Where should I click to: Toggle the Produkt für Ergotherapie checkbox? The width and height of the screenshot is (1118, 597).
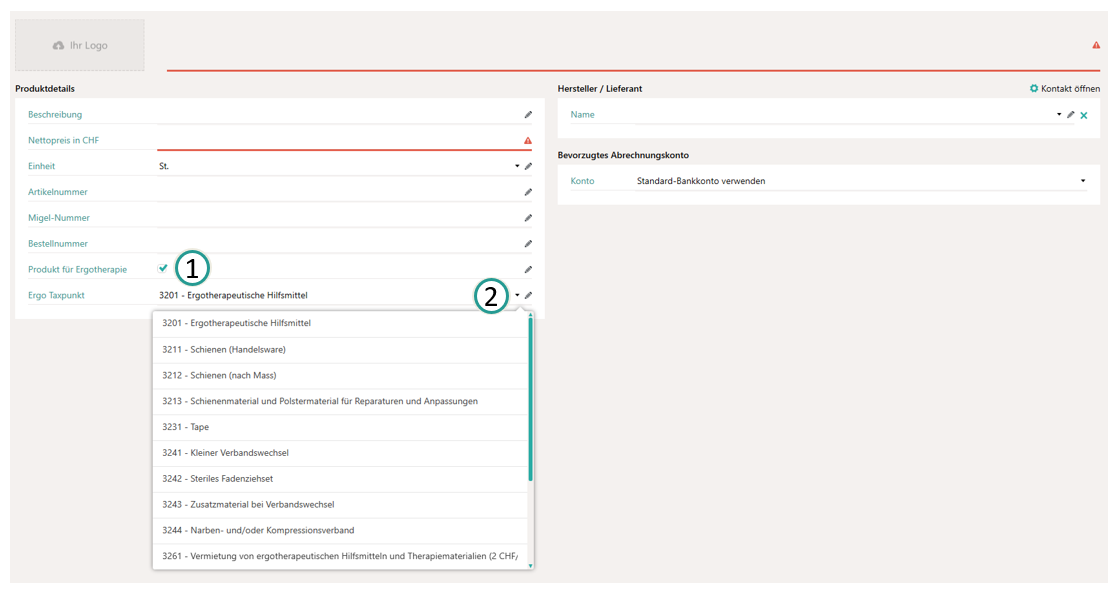163,268
